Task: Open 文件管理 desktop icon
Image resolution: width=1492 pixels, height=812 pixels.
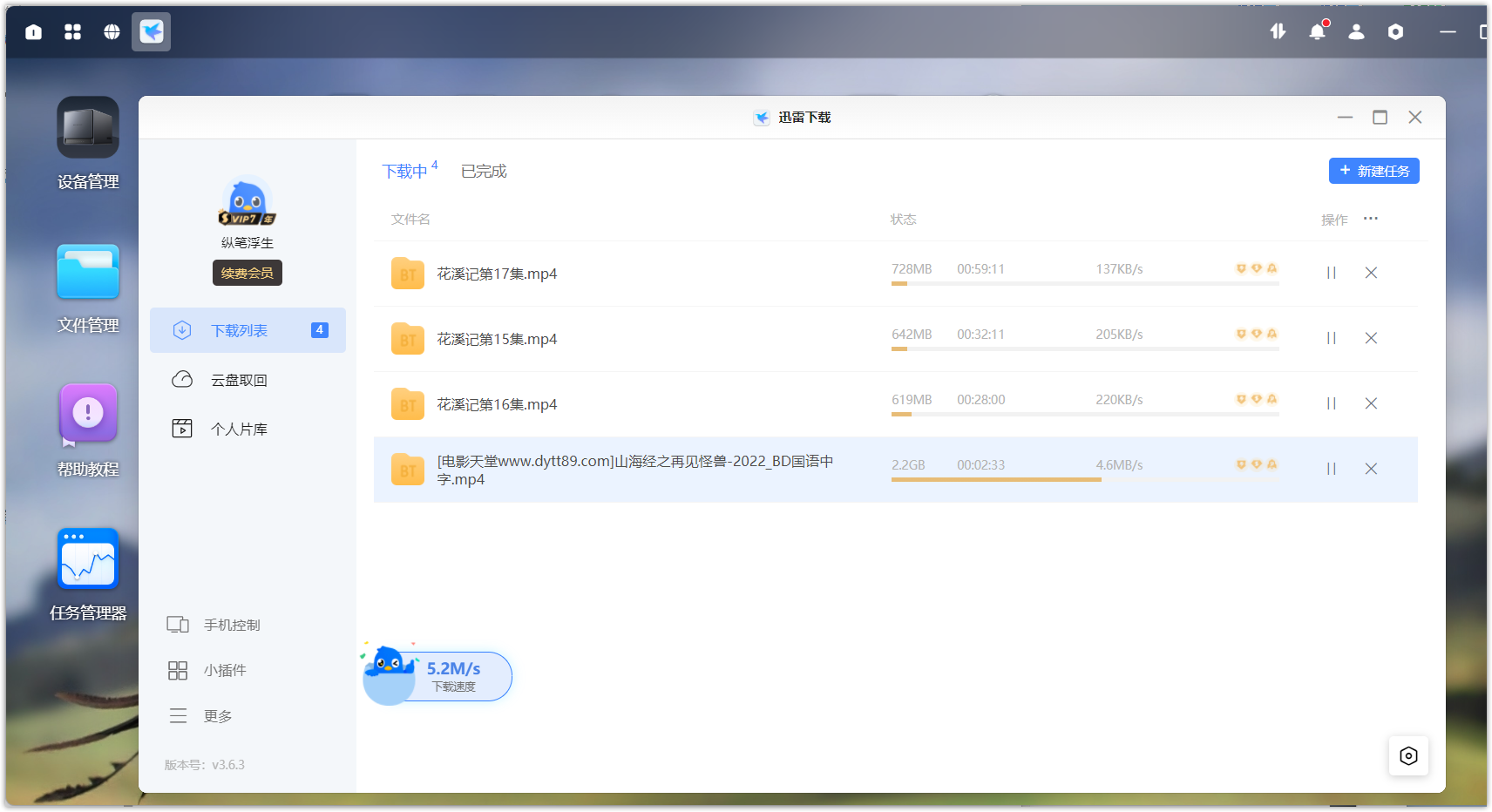Action: point(88,288)
